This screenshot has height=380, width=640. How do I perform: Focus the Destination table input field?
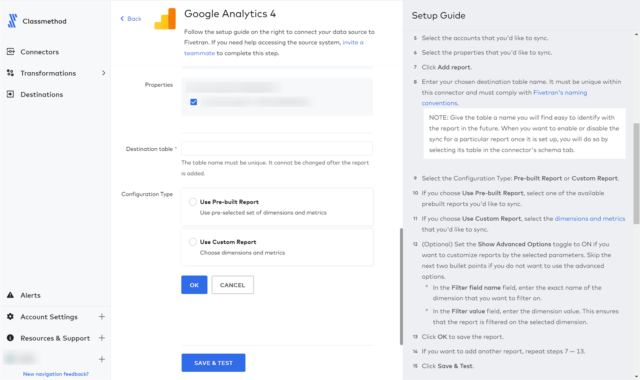pyautogui.click(x=277, y=149)
